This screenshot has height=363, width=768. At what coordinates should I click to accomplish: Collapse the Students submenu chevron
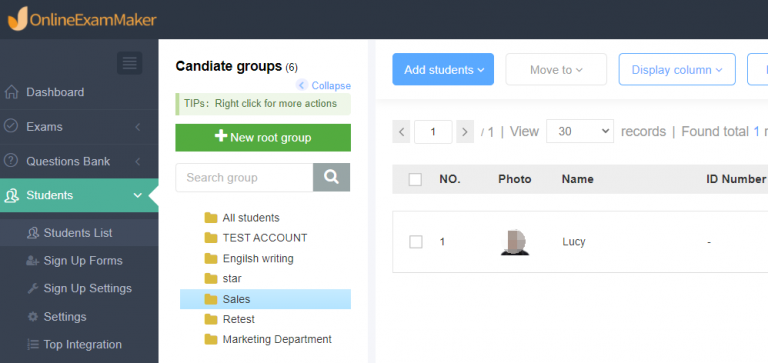138,195
